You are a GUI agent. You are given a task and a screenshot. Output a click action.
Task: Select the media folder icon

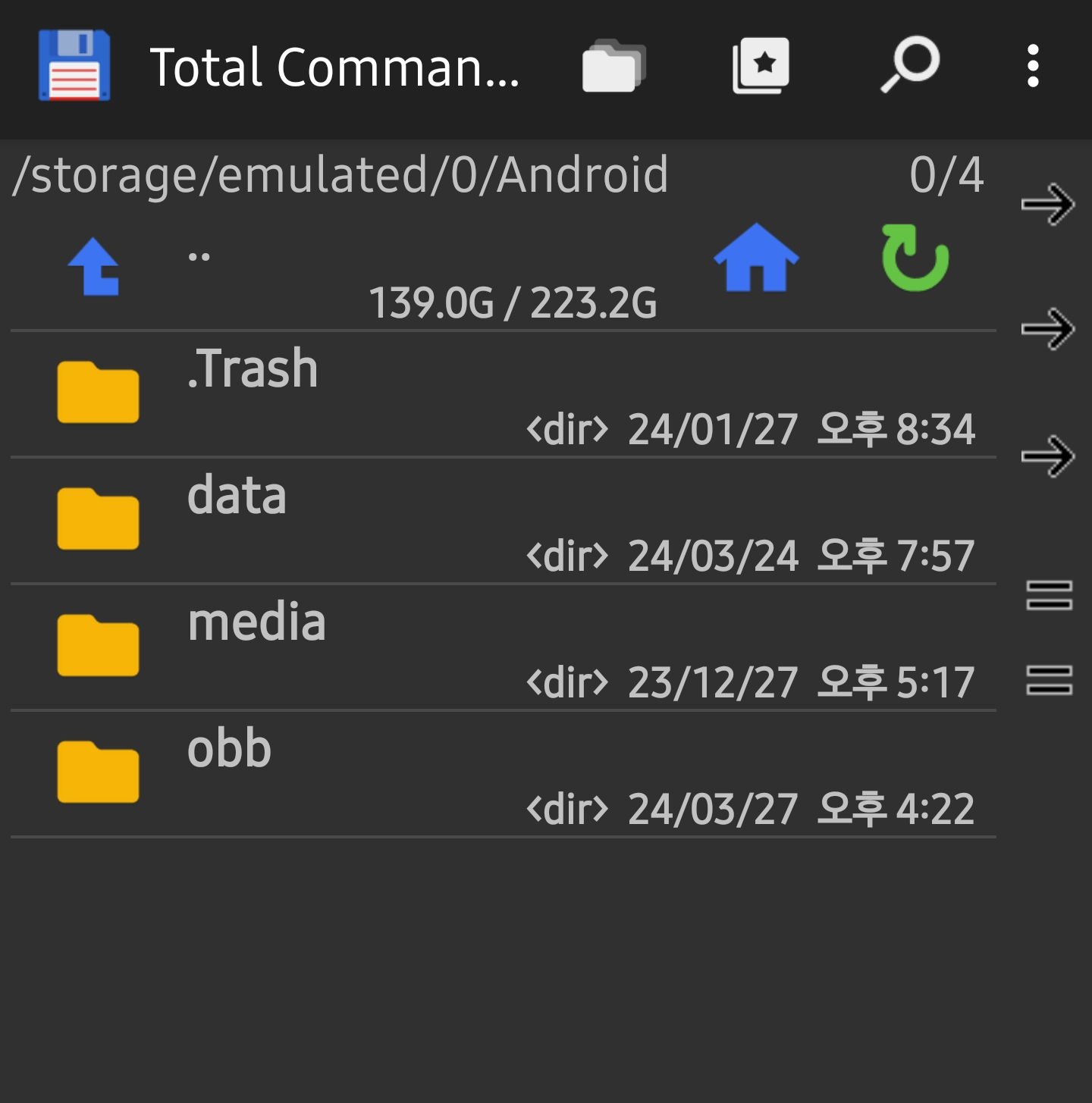[x=98, y=646]
